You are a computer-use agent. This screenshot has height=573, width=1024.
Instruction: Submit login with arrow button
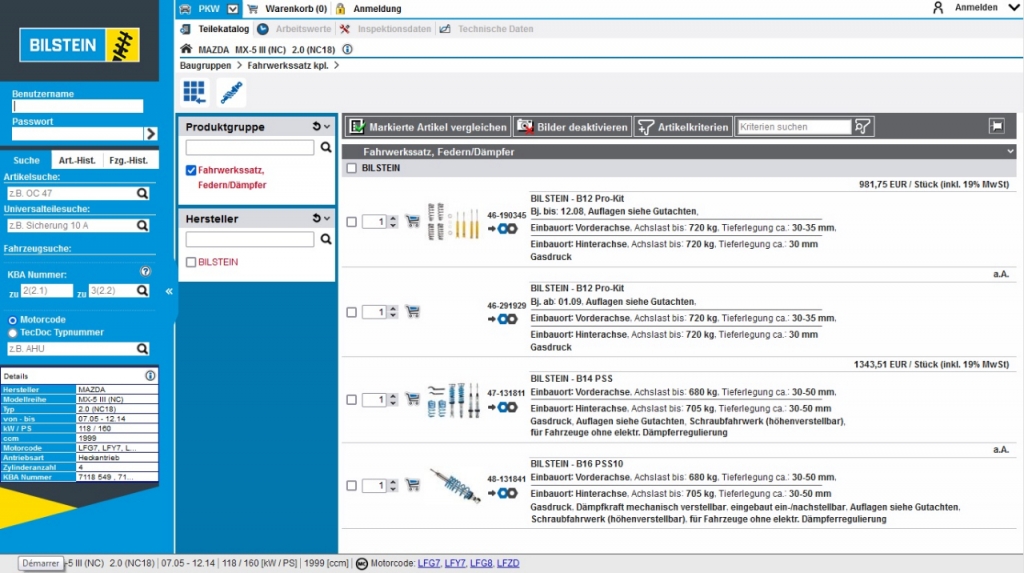(151, 133)
